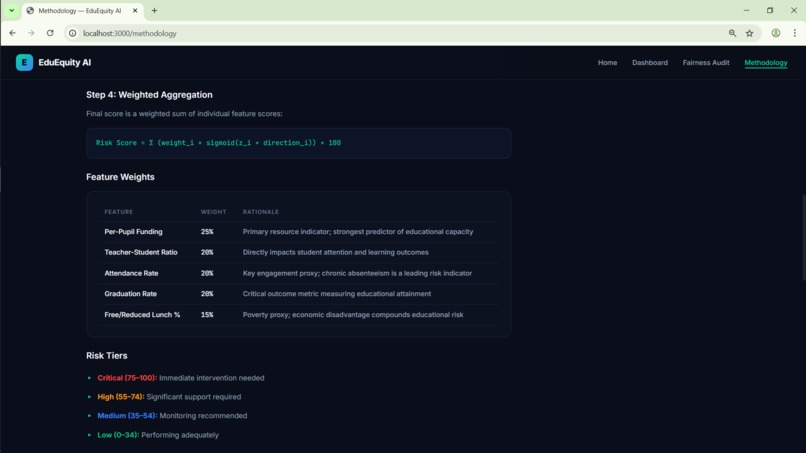Select the Per-Pupil Funding row label
Image resolution: width=806 pixels, height=453 pixels.
[133, 232]
